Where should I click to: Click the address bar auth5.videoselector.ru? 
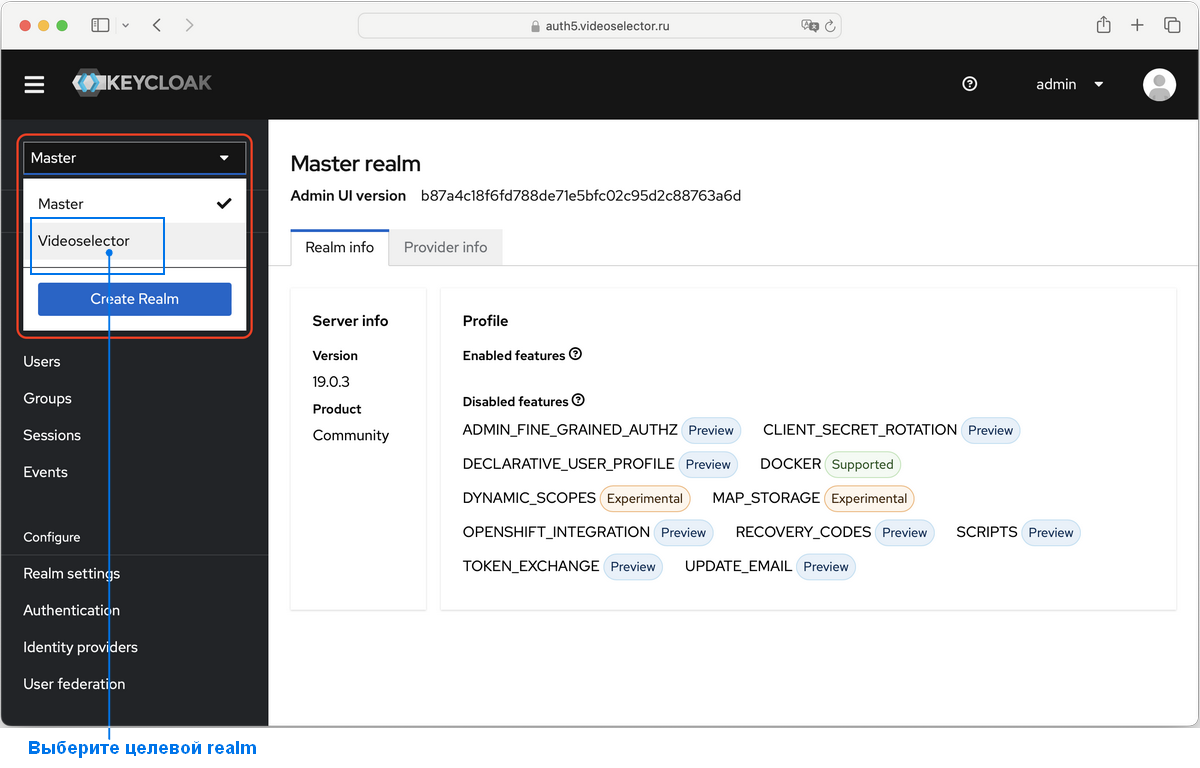point(599,26)
